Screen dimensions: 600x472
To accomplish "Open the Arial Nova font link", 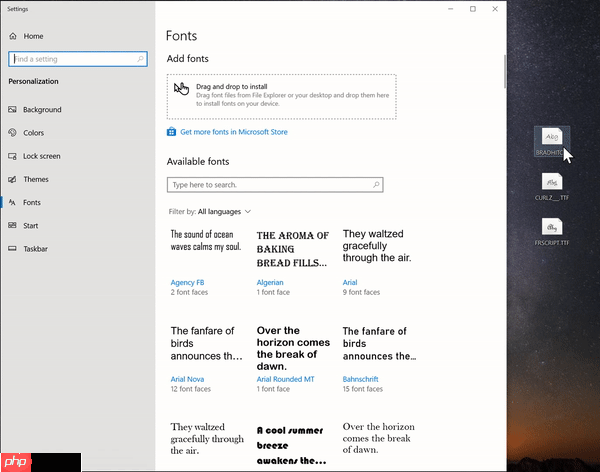I will click(188, 379).
